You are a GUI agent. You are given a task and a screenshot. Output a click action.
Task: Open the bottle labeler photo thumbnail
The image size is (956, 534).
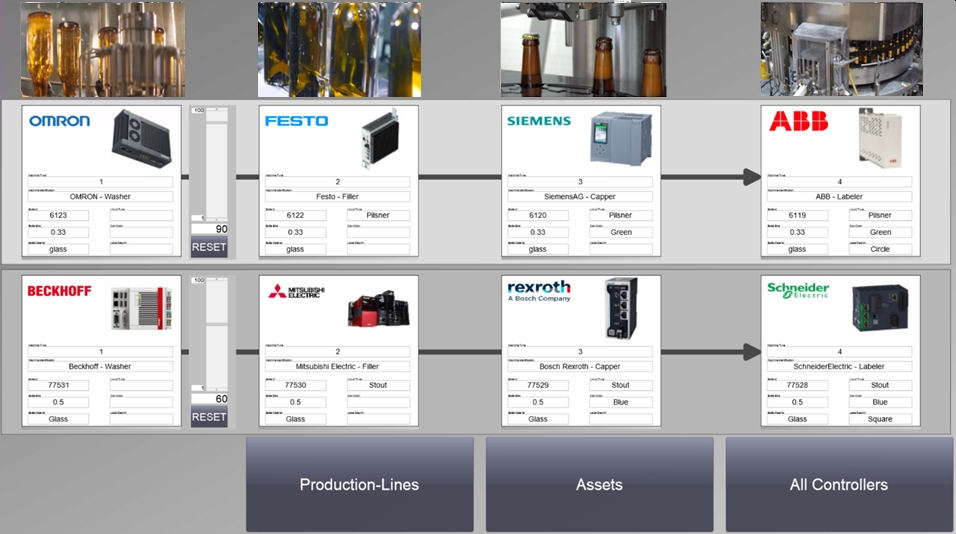click(x=841, y=49)
